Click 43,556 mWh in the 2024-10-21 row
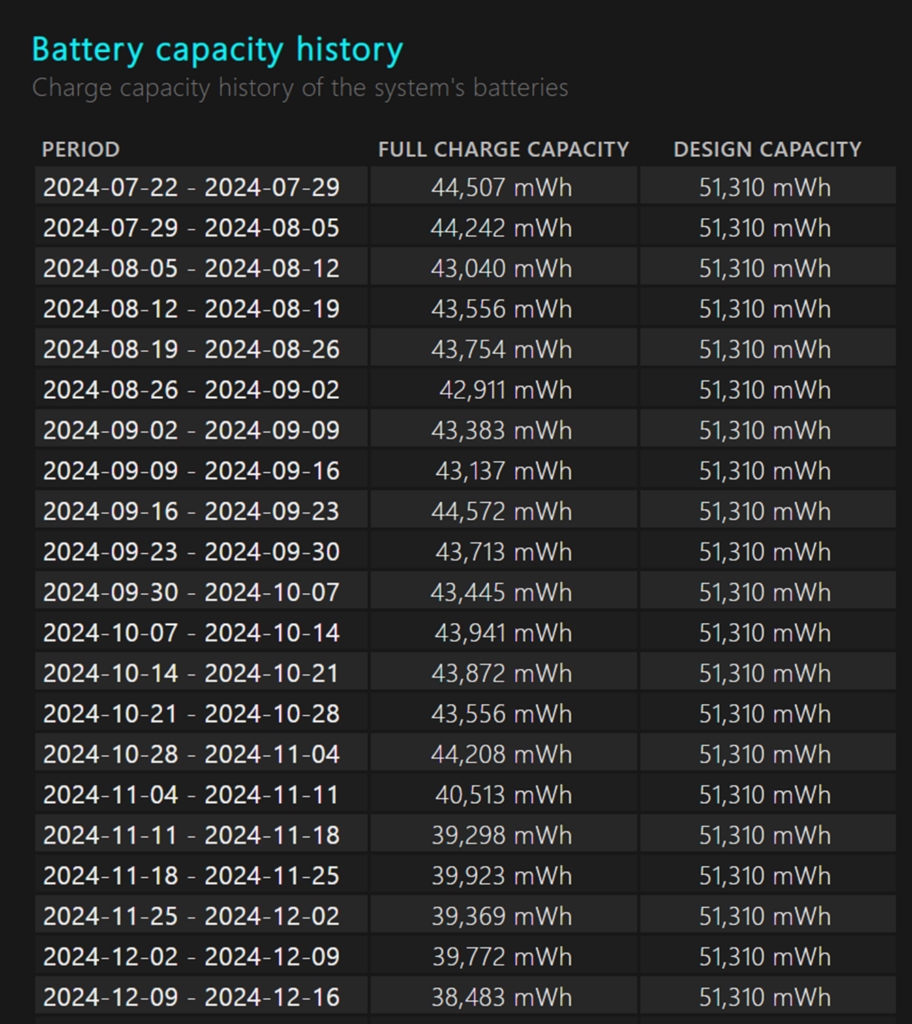Viewport: 912px width, 1024px height. 502,714
